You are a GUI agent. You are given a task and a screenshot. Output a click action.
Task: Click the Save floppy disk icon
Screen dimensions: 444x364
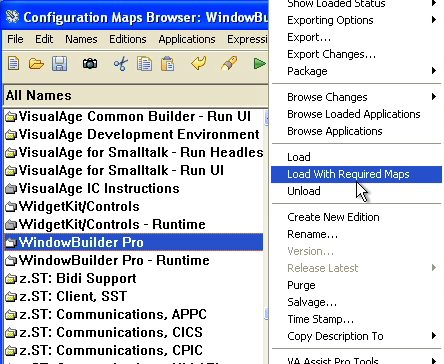pyautogui.click(x=59, y=63)
